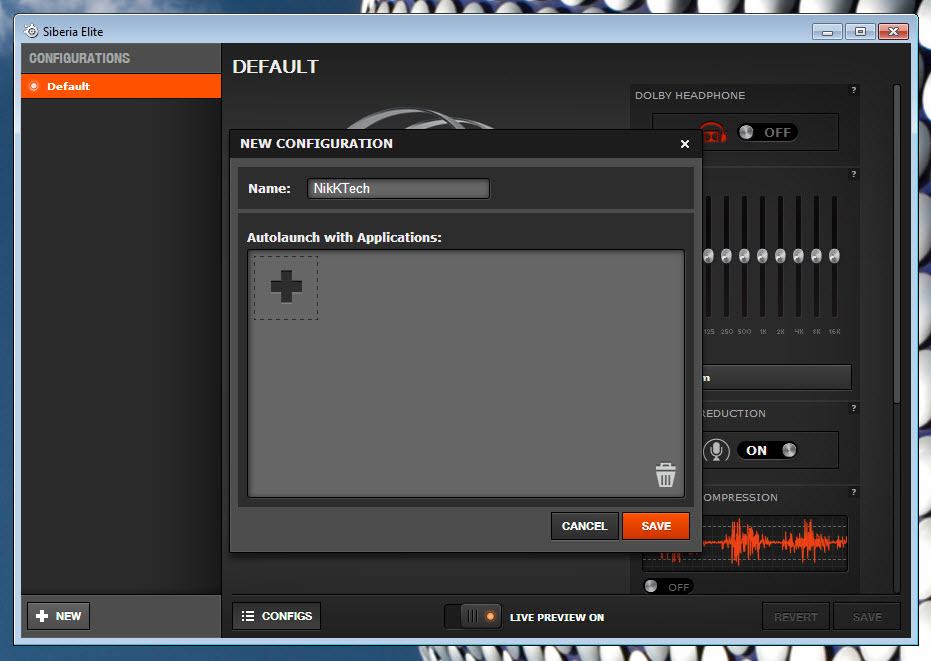Image resolution: width=931 pixels, height=661 pixels.
Task: Open the equalizer preset dropdown
Action: 777,378
